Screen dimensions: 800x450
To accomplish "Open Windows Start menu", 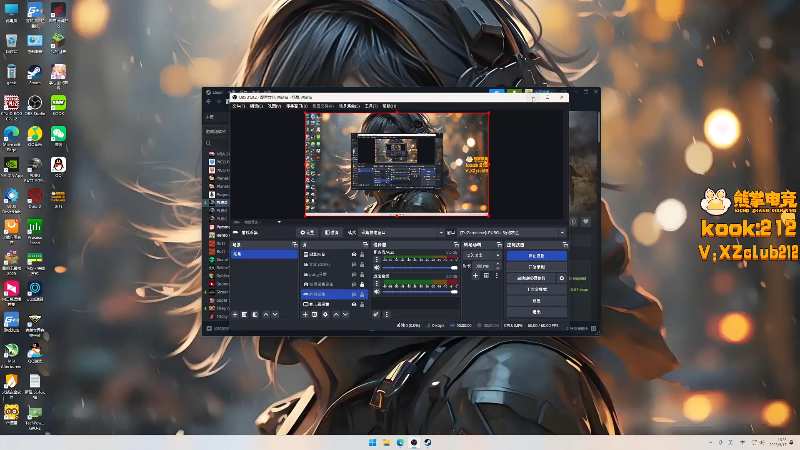I will coord(372,442).
